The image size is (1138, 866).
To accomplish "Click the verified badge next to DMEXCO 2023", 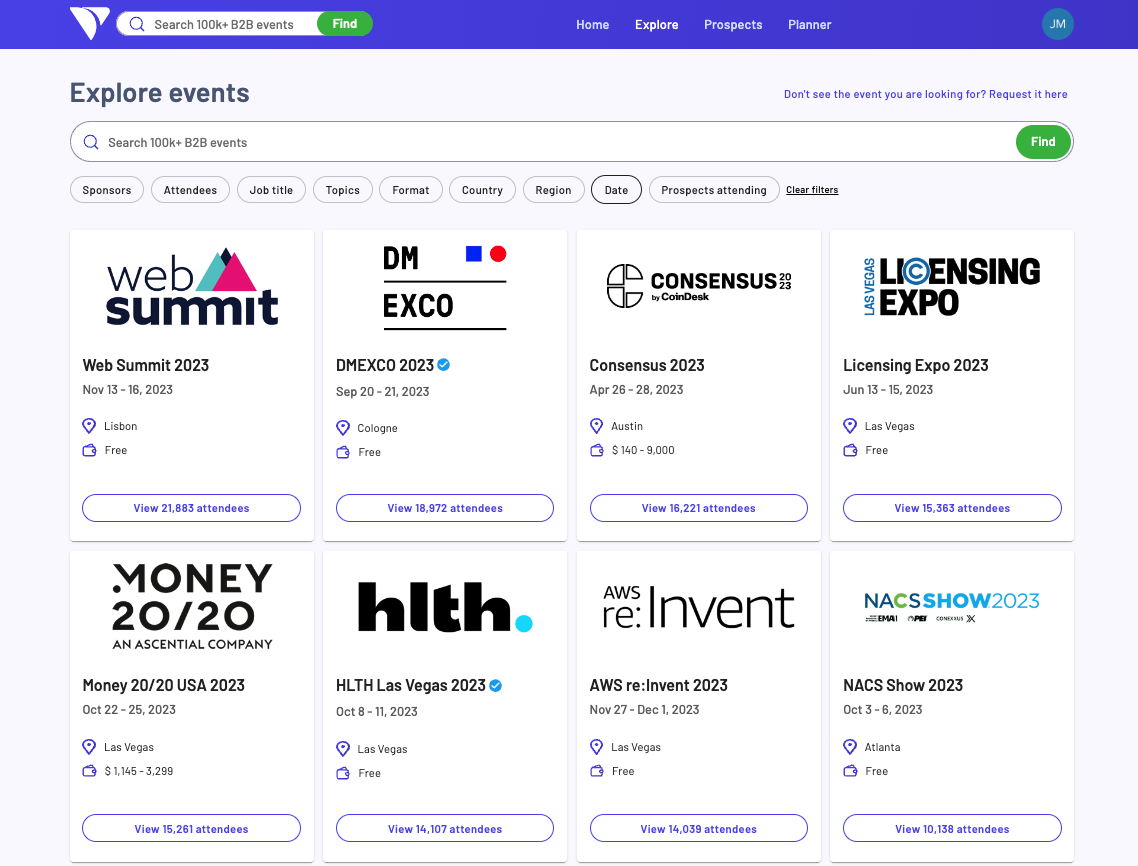I will point(443,365).
